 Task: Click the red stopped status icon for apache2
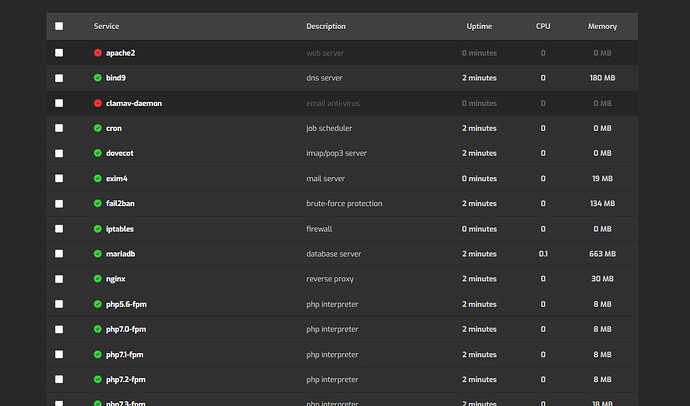coord(98,53)
